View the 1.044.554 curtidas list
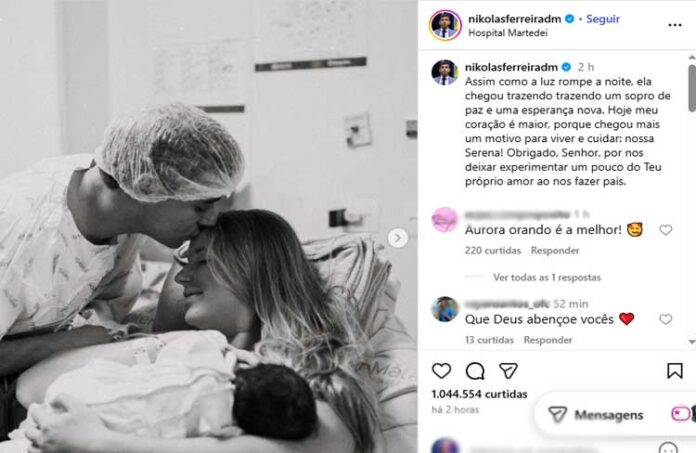The height and width of the screenshot is (453, 696). coord(479,394)
